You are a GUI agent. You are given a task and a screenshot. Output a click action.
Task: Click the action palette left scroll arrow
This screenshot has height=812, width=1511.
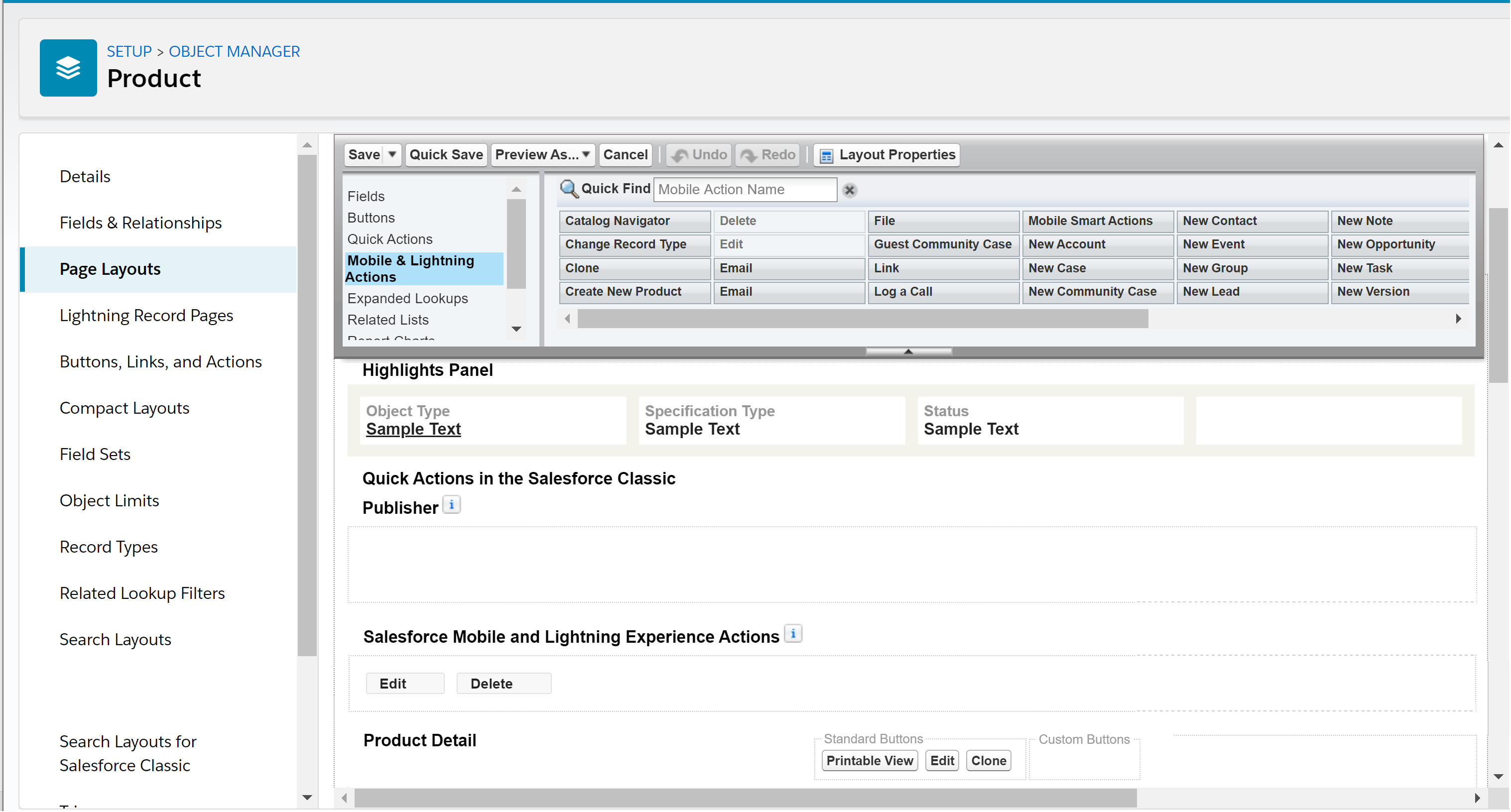(567, 319)
